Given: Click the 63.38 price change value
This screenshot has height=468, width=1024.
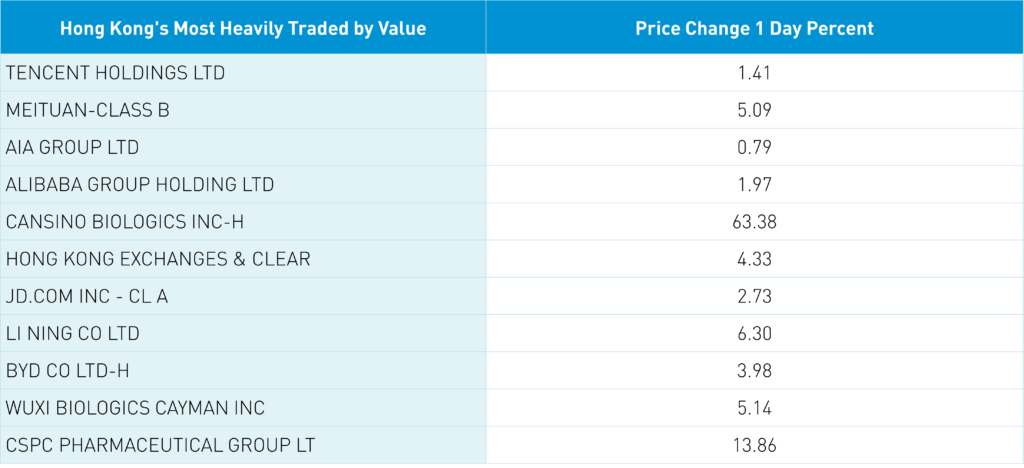Looking at the screenshot, I should pyautogui.click(x=754, y=222).
